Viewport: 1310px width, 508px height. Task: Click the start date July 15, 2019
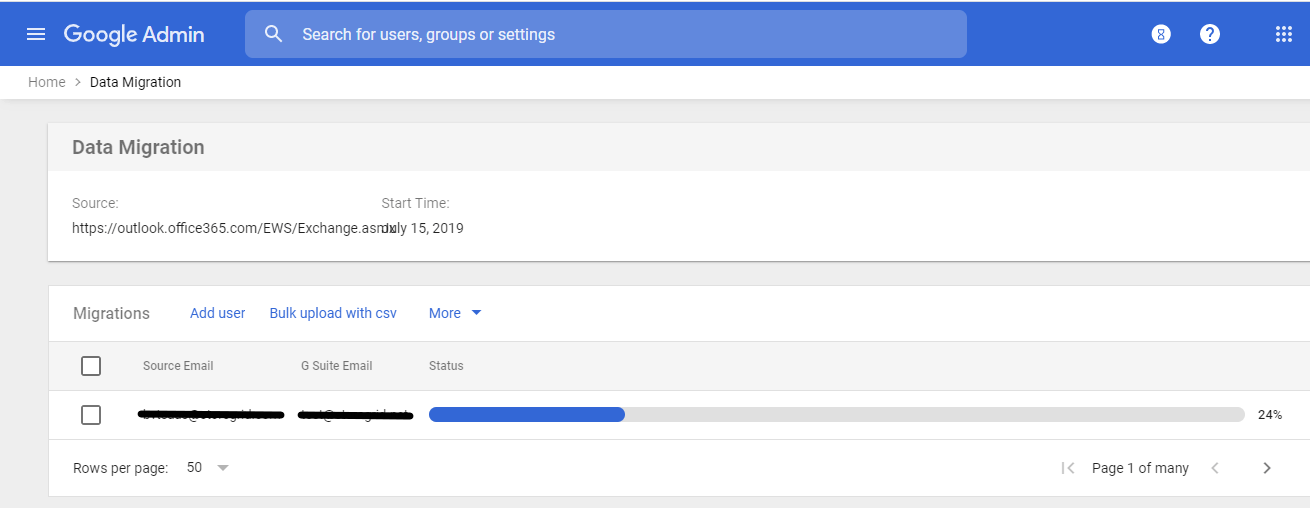[x=423, y=228]
